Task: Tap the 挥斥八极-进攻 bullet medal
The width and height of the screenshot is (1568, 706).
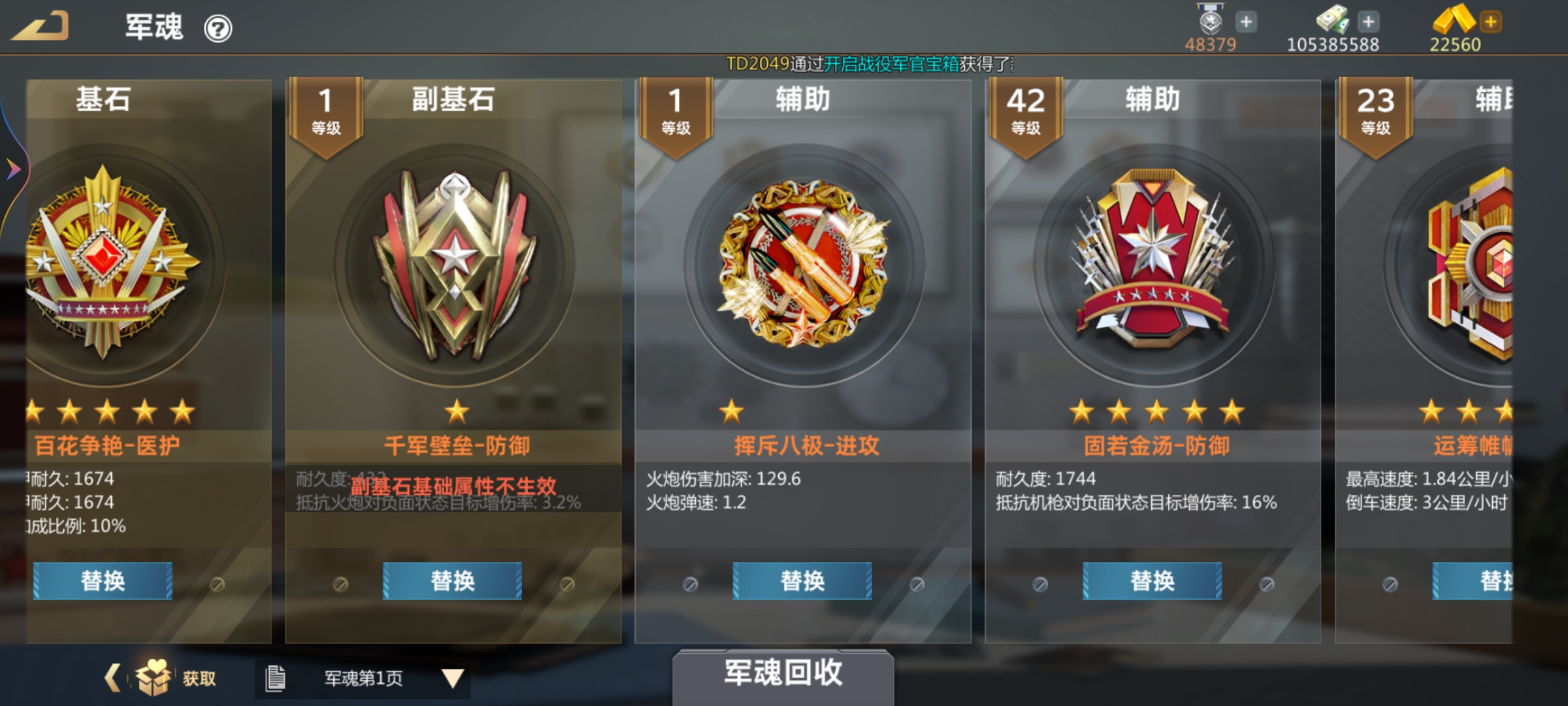Action: pyautogui.click(x=804, y=263)
